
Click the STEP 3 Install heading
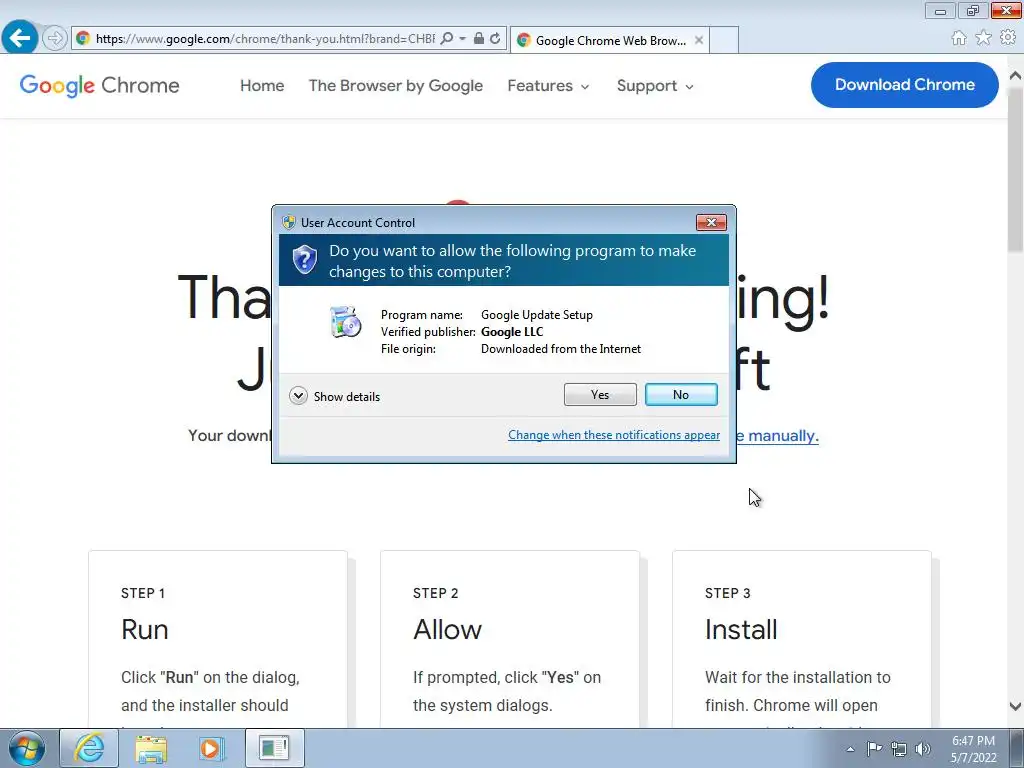point(741,630)
